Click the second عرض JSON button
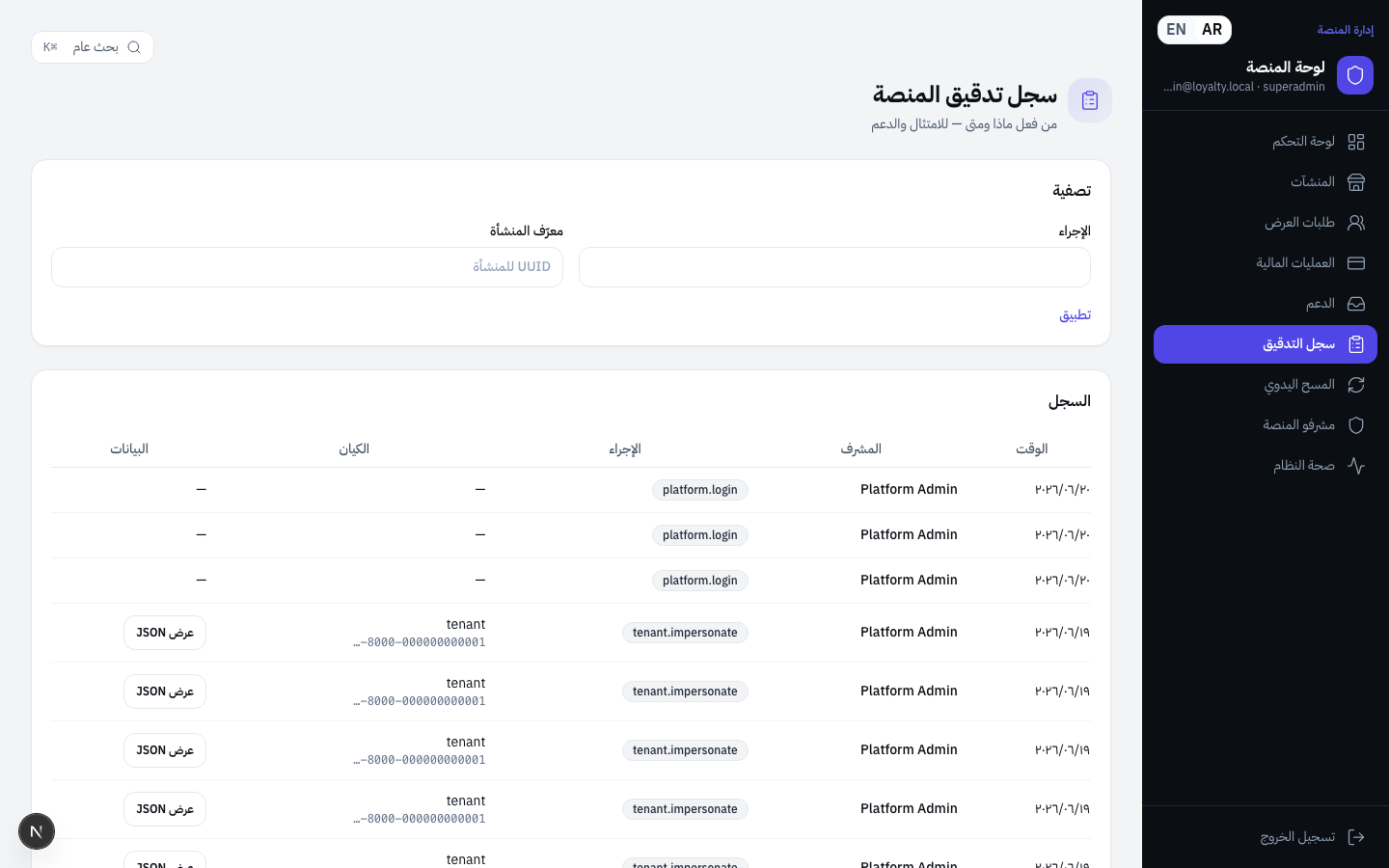 pos(165,692)
